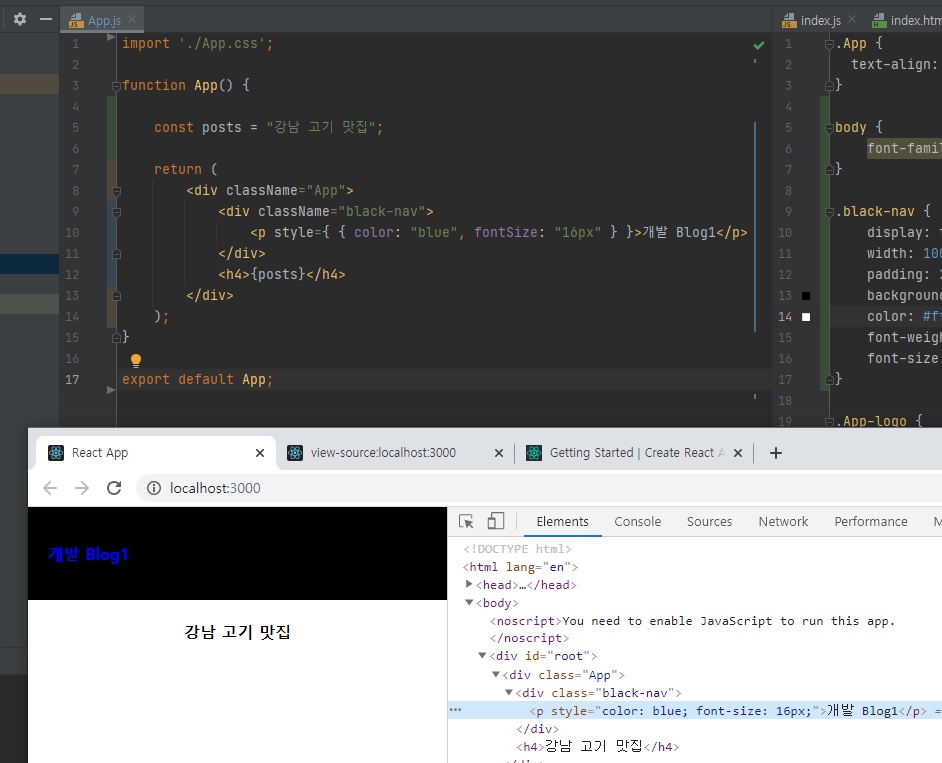The image size is (942, 763).
Task: Click the React icon on the view-source tab
Action: point(295,453)
